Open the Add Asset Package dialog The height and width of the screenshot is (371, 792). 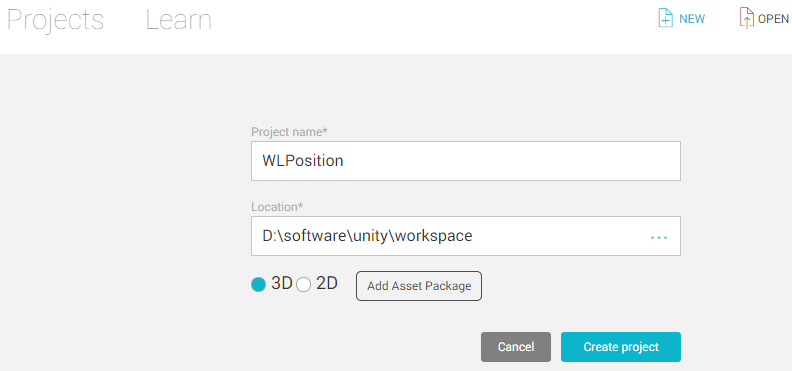(x=419, y=286)
